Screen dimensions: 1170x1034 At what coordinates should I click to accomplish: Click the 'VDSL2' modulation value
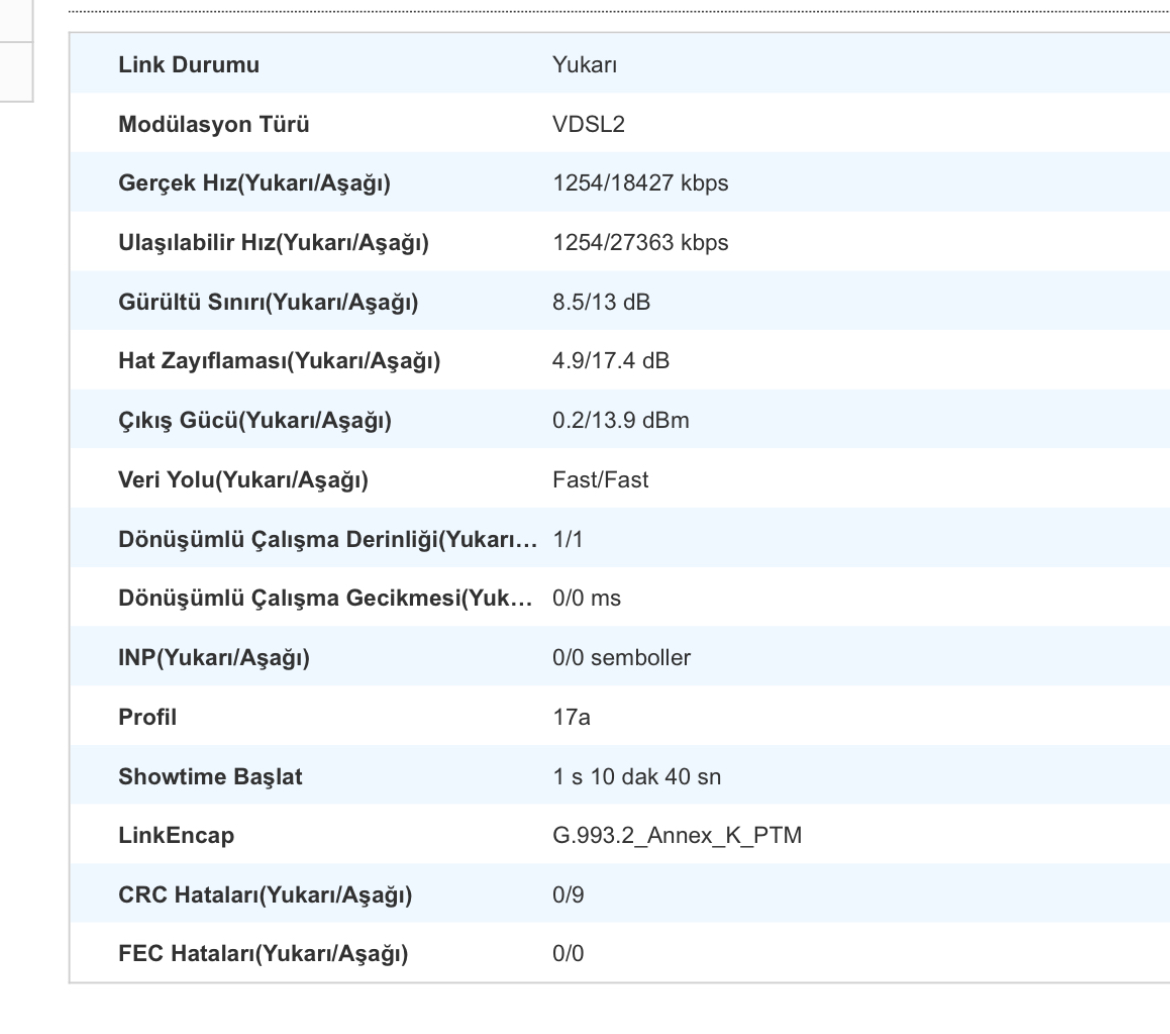(x=588, y=124)
